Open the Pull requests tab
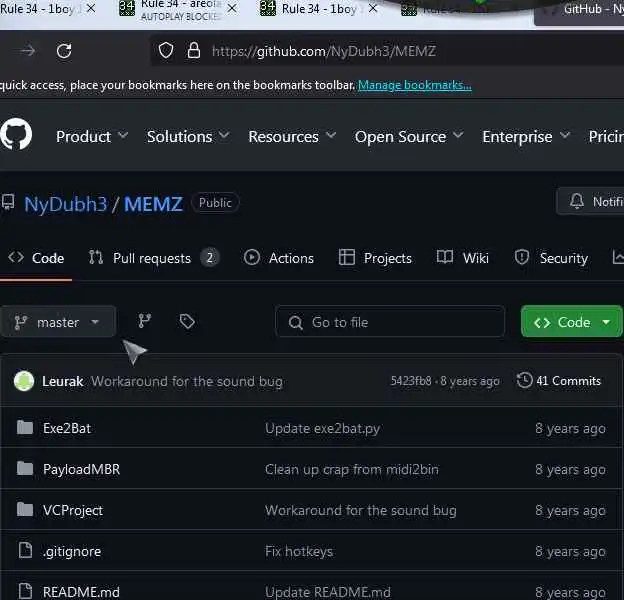The height and width of the screenshot is (600, 624). pos(152,258)
